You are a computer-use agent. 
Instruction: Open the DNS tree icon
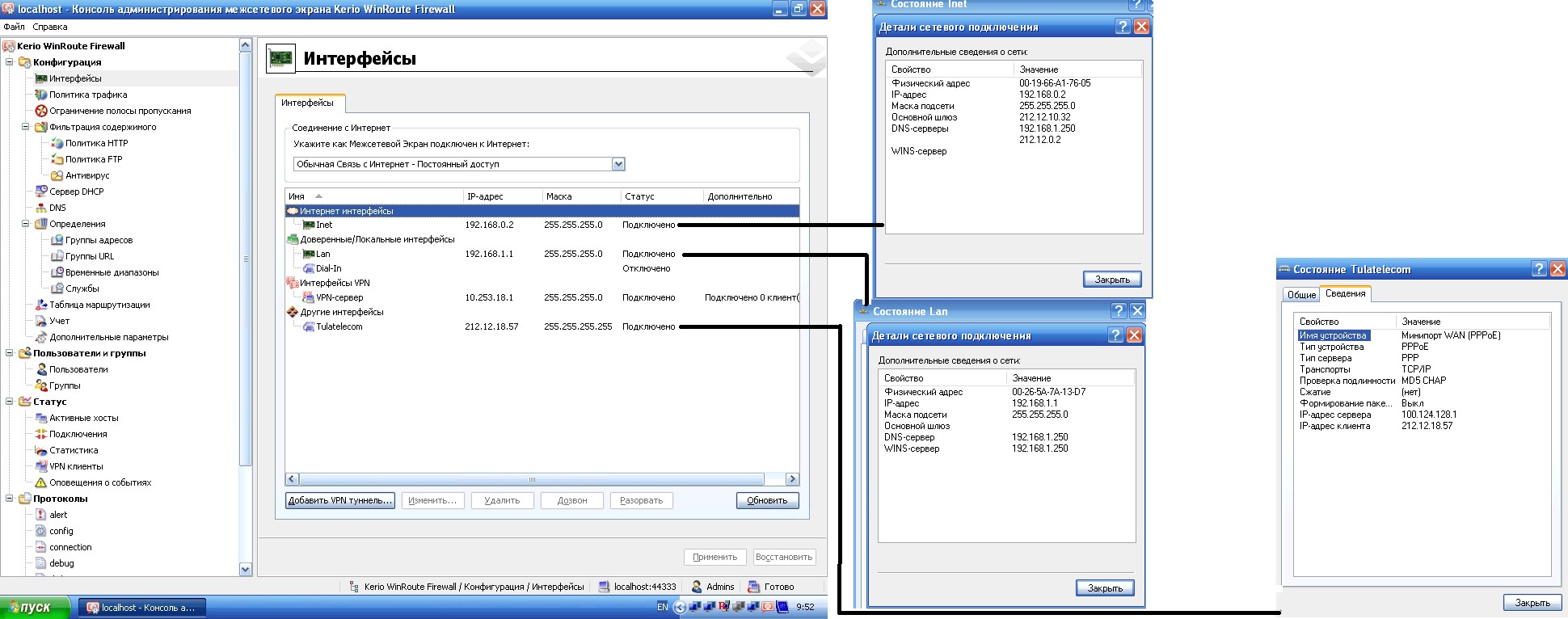(x=40, y=208)
